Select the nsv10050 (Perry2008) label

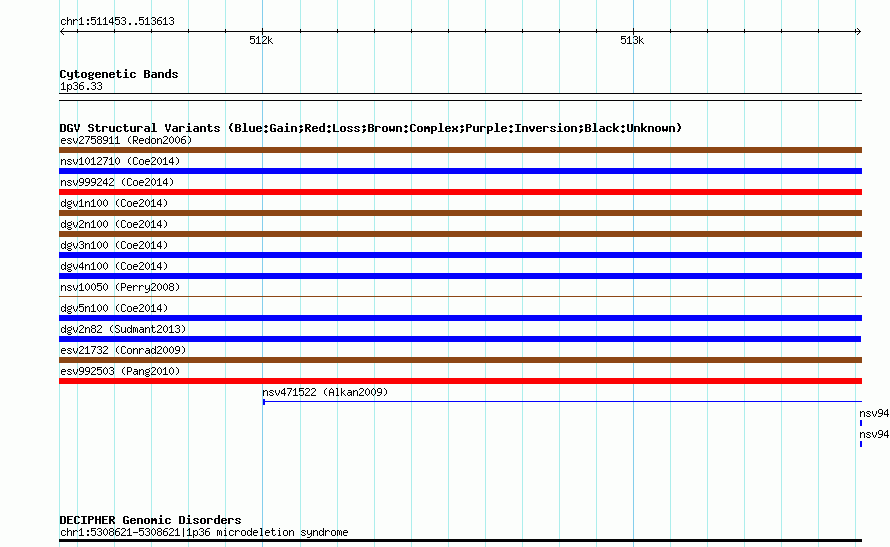coord(120,287)
